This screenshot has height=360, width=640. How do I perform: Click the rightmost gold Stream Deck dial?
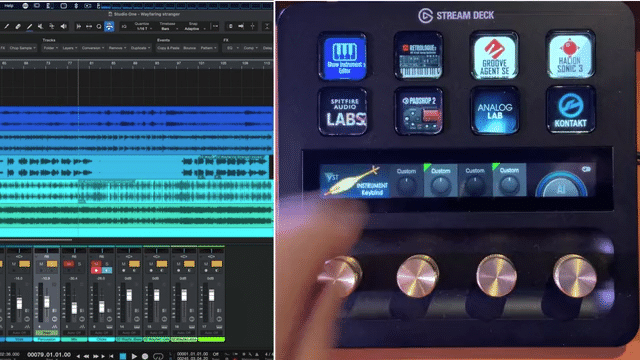point(575,276)
